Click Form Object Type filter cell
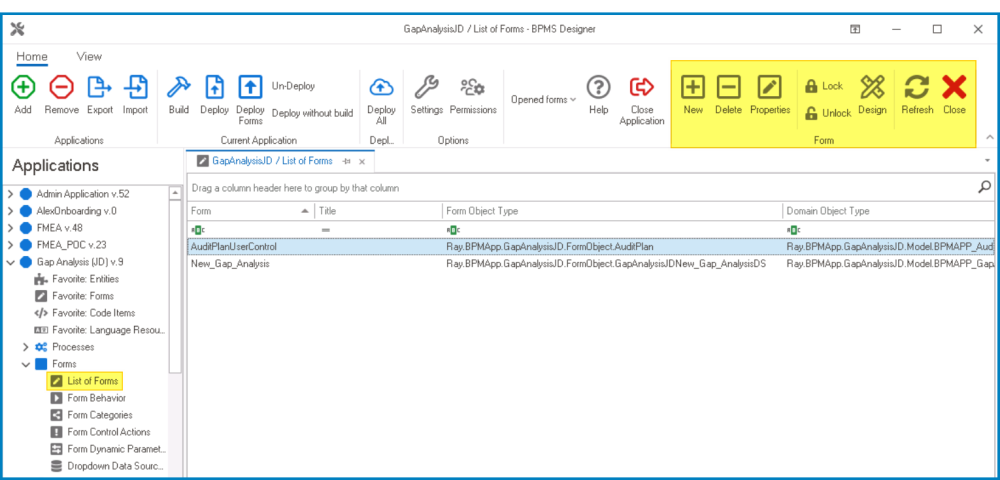1000x480 pixels. (613, 229)
